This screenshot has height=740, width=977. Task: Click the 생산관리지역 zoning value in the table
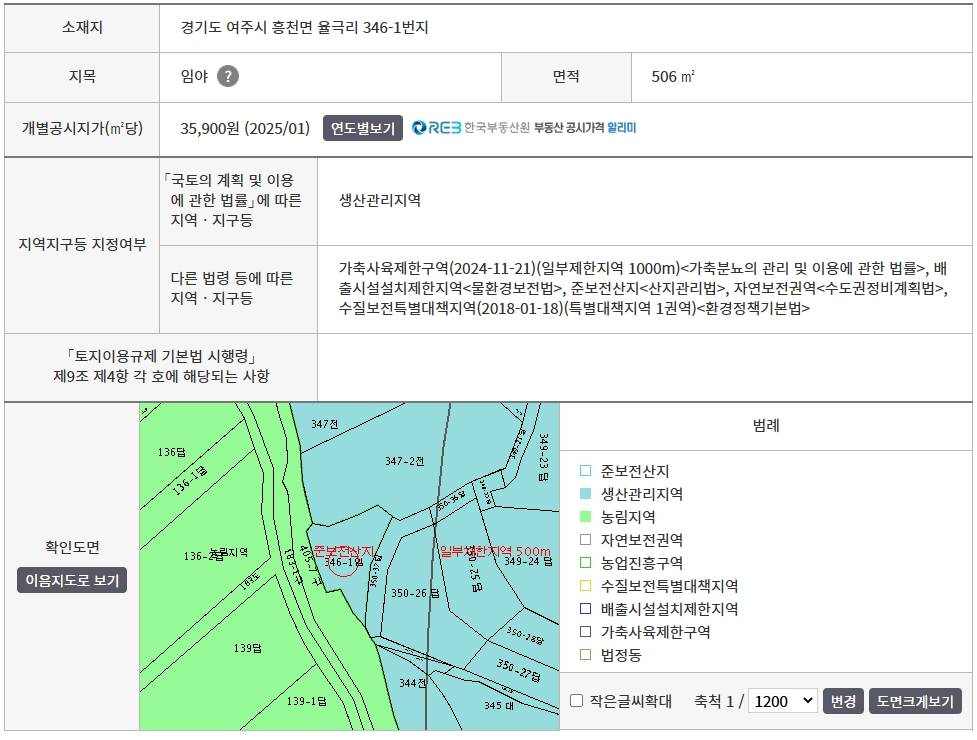click(x=379, y=201)
